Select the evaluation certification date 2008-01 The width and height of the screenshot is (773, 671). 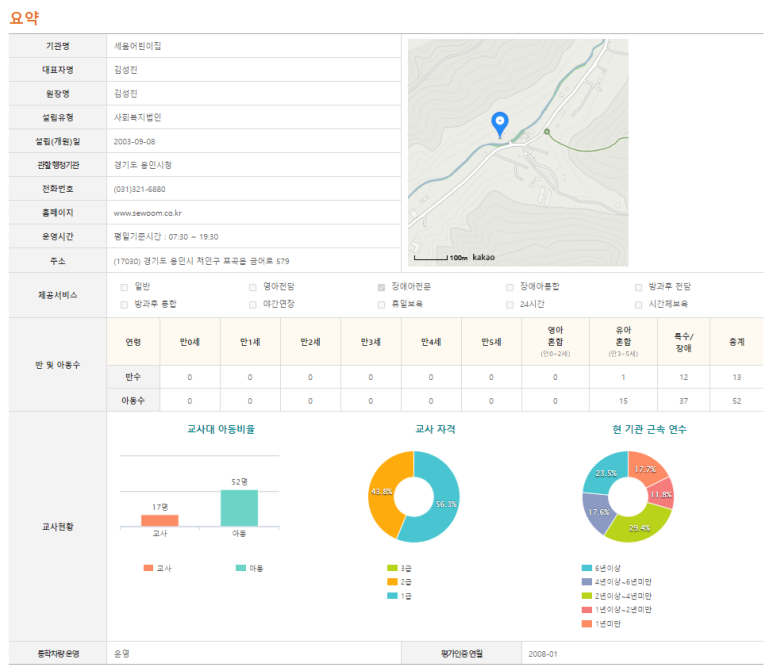[543, 654]
